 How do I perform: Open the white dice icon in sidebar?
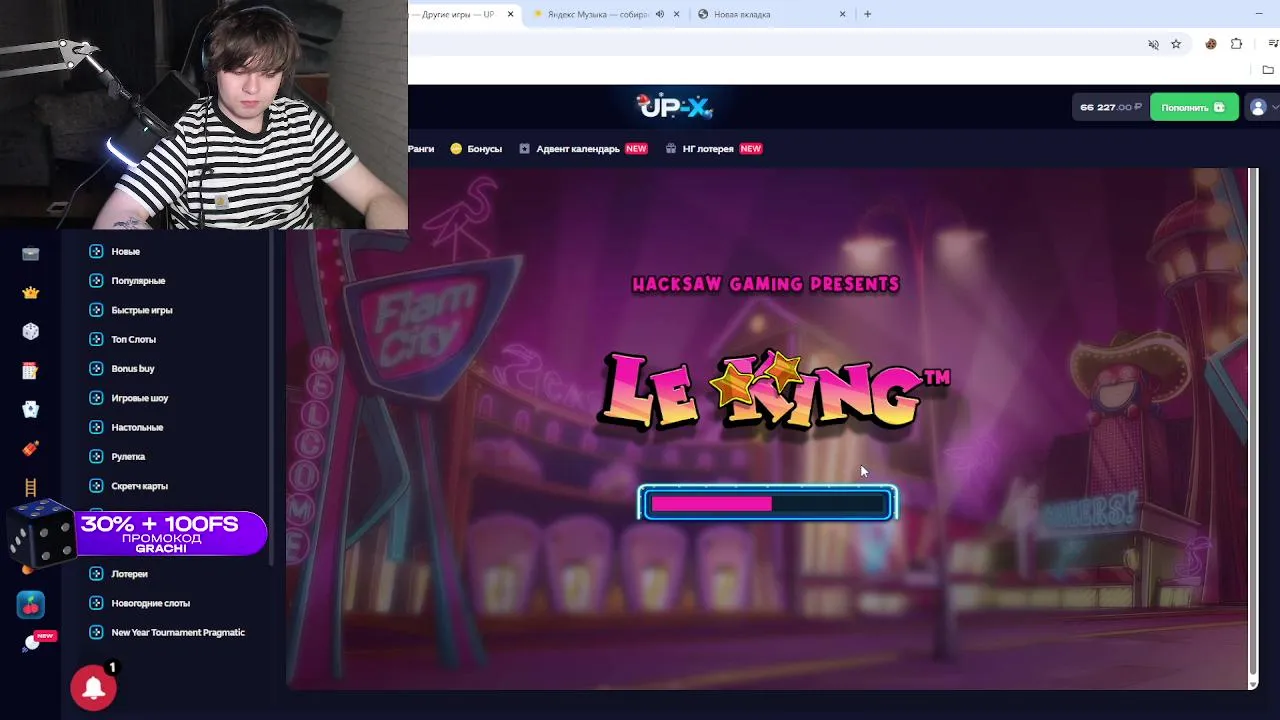pos(30,331)
